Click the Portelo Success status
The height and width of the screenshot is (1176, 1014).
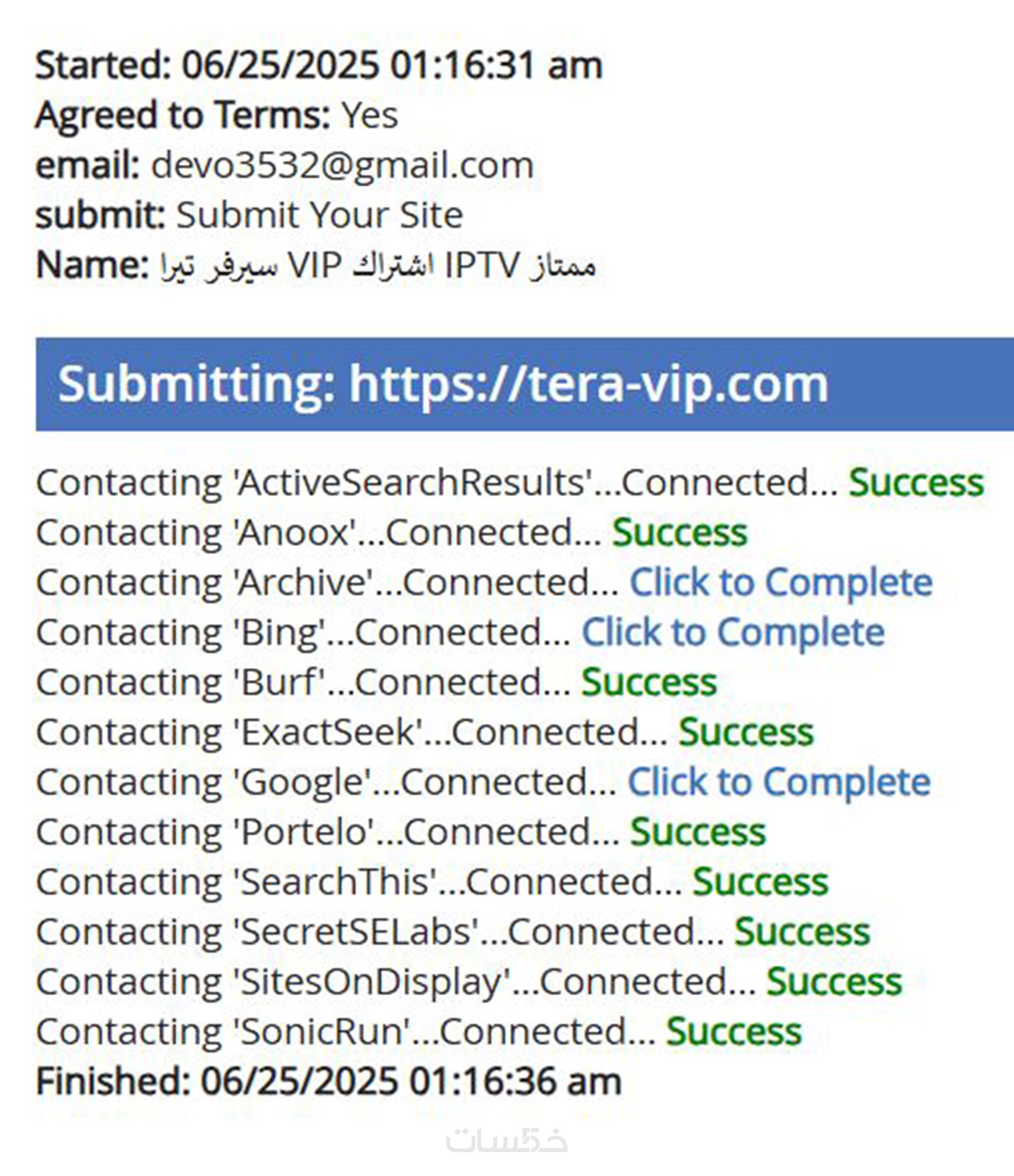coord(698,832)
